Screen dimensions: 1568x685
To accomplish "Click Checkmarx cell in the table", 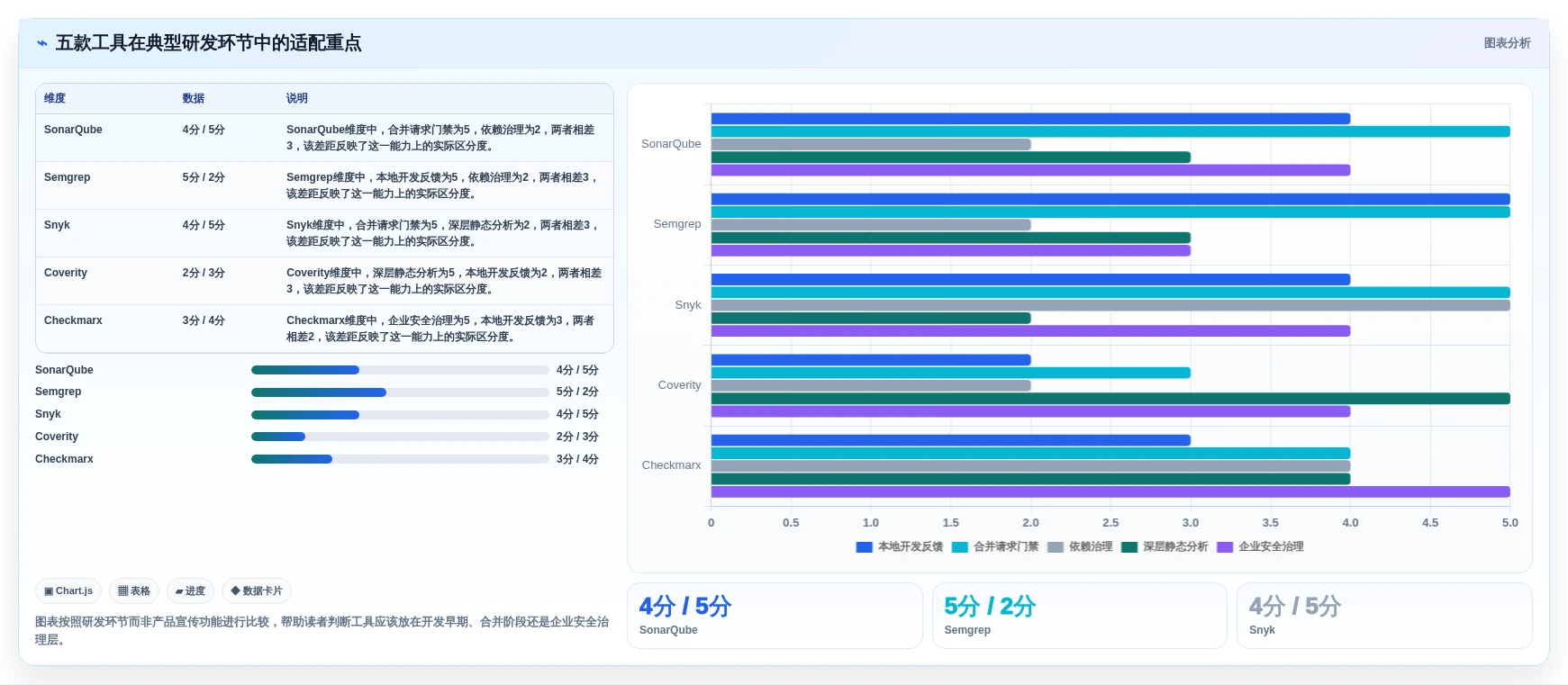I will (73, 320).
